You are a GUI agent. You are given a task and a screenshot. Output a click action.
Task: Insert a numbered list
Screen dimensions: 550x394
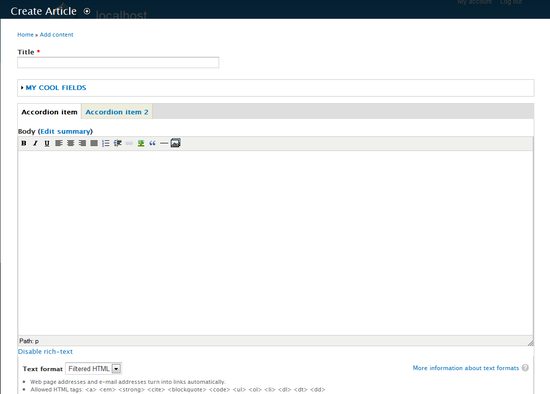coord(106,143)
